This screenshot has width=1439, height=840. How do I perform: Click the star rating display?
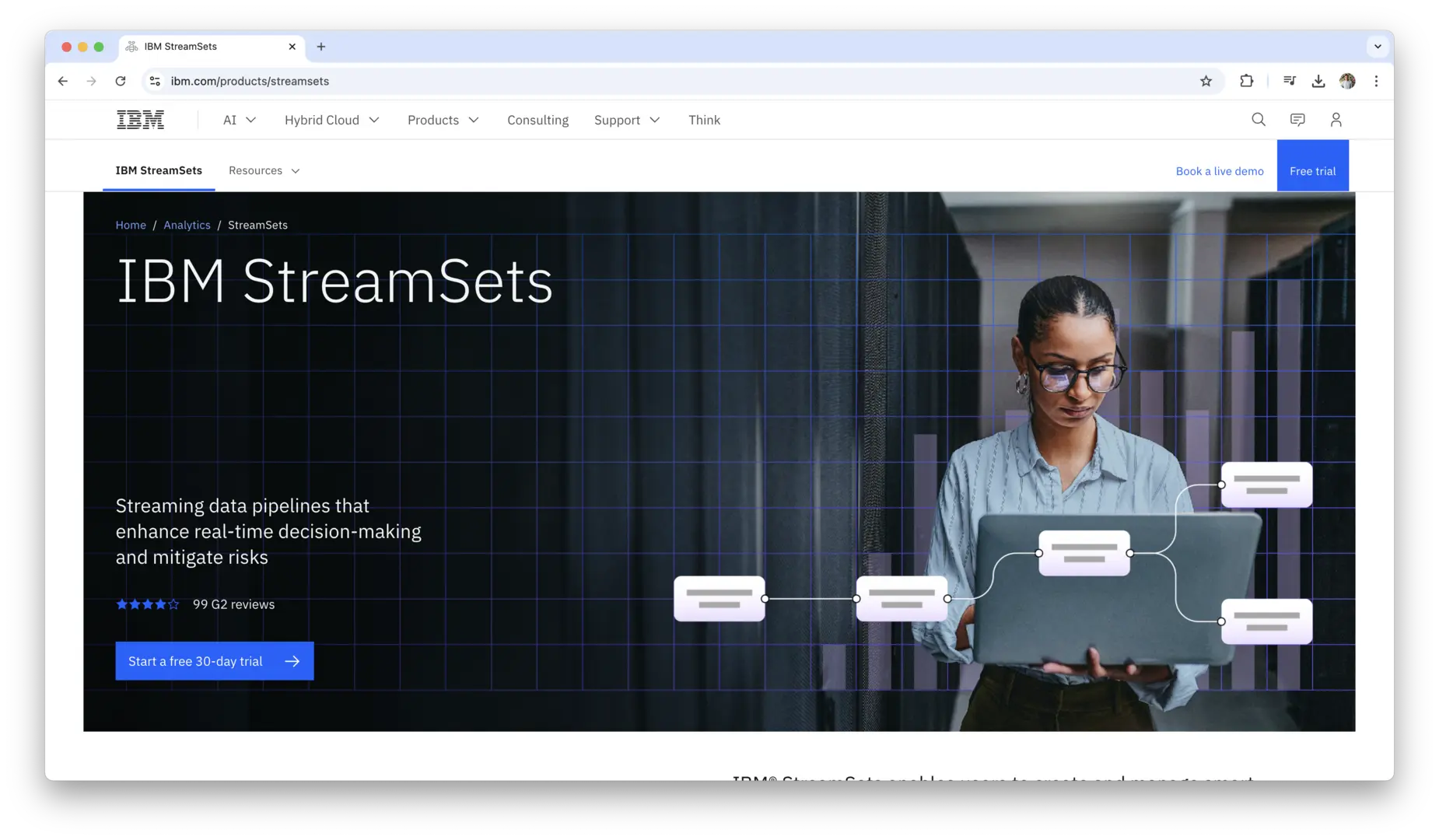(147, 604)
